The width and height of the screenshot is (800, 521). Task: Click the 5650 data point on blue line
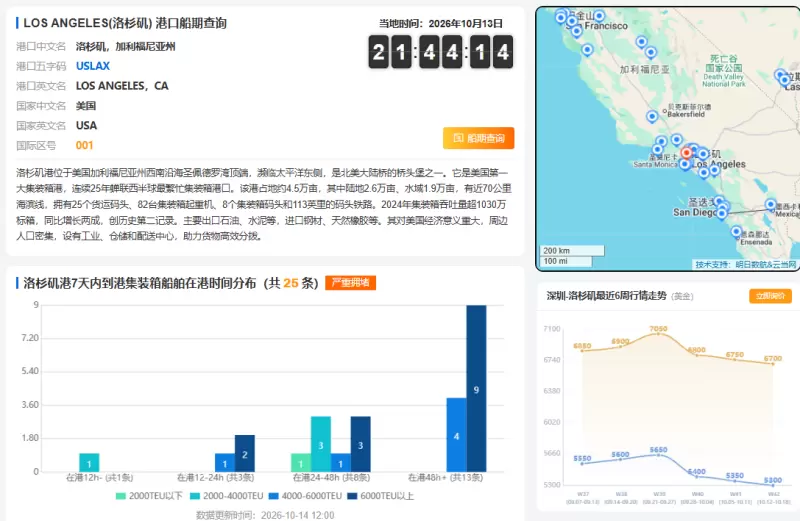click(x=658, y=454)
